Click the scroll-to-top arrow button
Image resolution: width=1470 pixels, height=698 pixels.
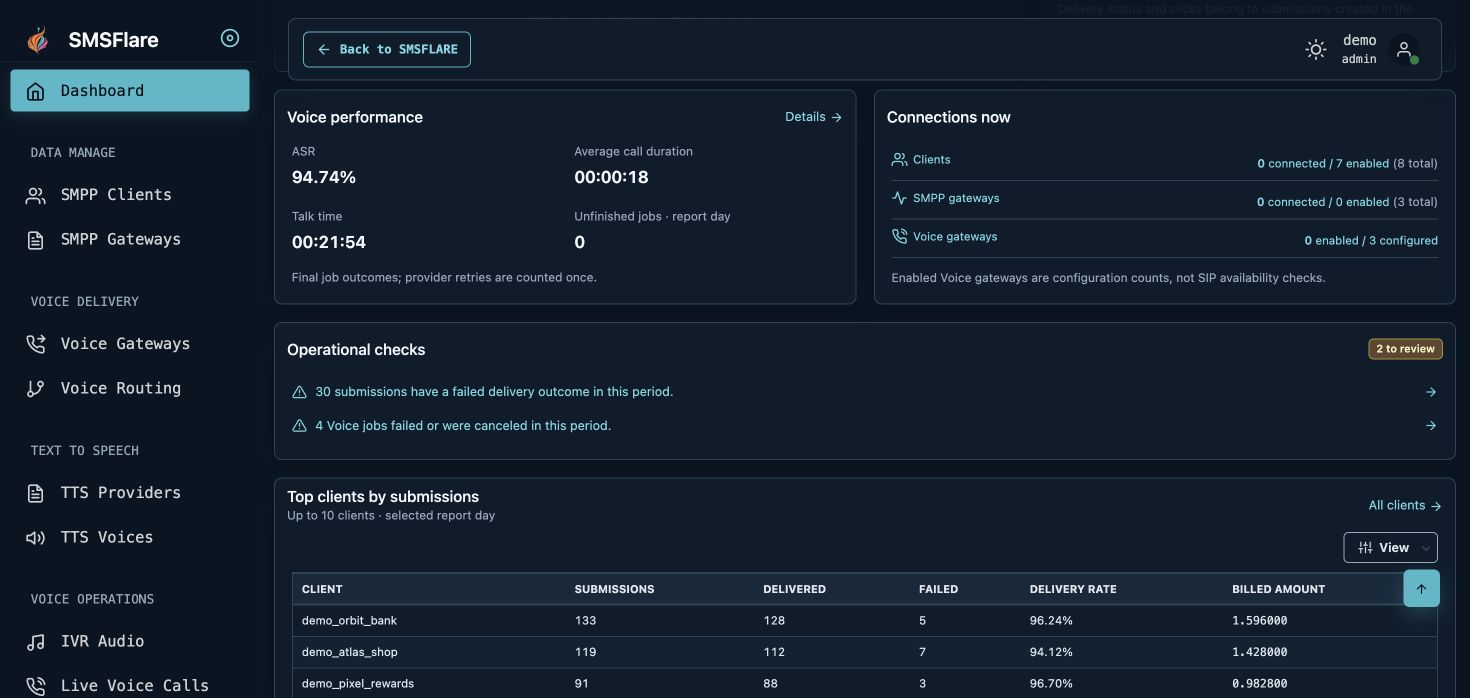pos(1421,589)
